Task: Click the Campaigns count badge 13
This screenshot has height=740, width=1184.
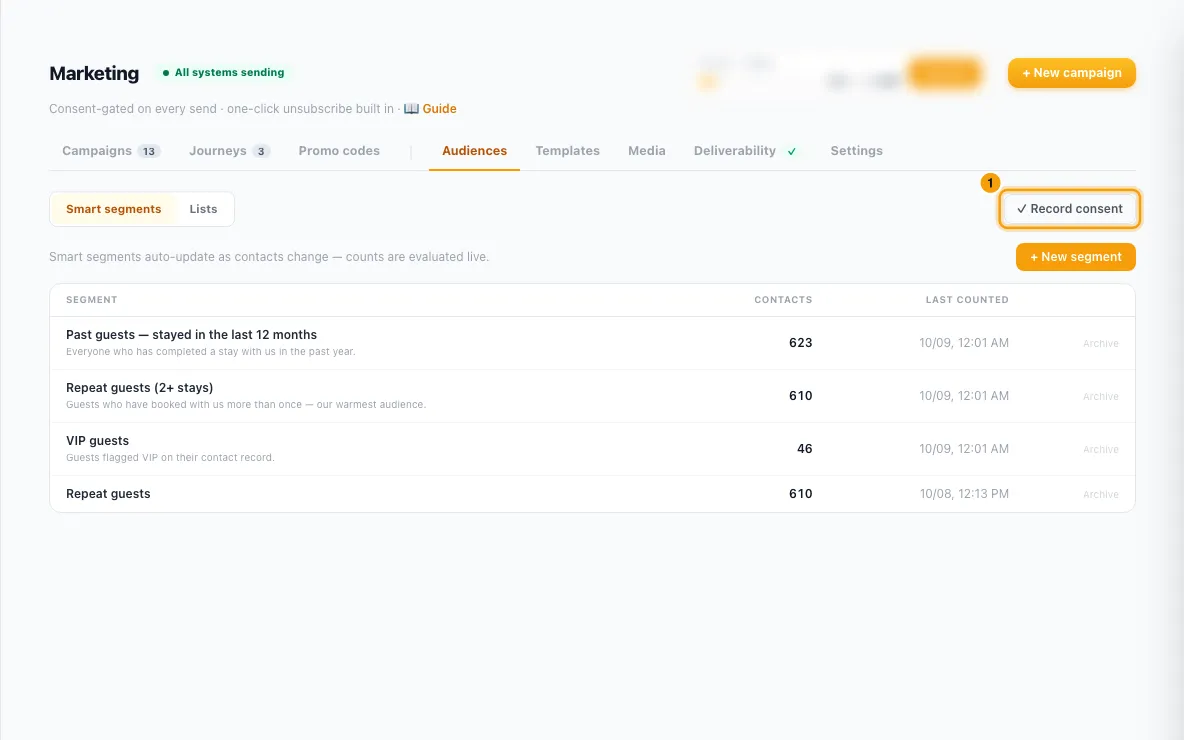Action: tap(149, 151)
